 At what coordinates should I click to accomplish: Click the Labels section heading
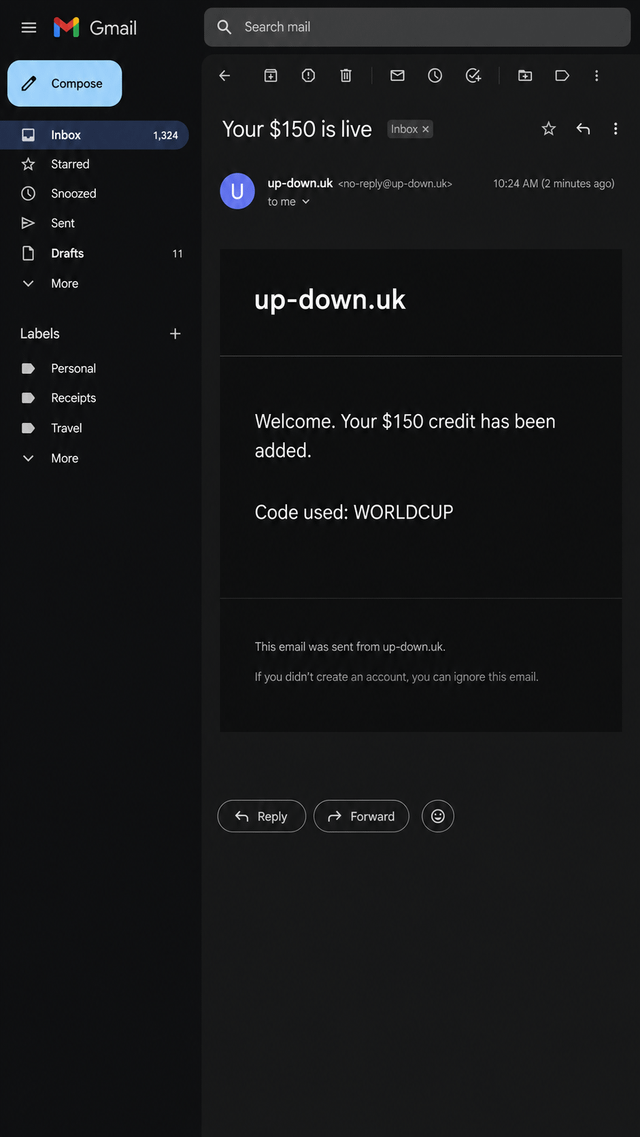40,334
